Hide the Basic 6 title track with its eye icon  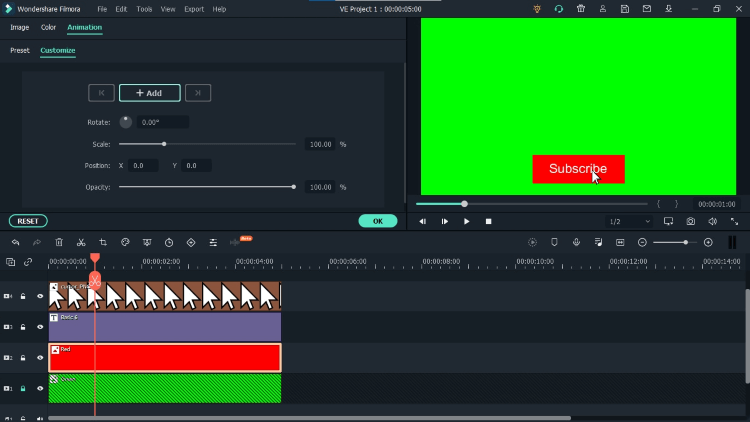pos(40,327)
